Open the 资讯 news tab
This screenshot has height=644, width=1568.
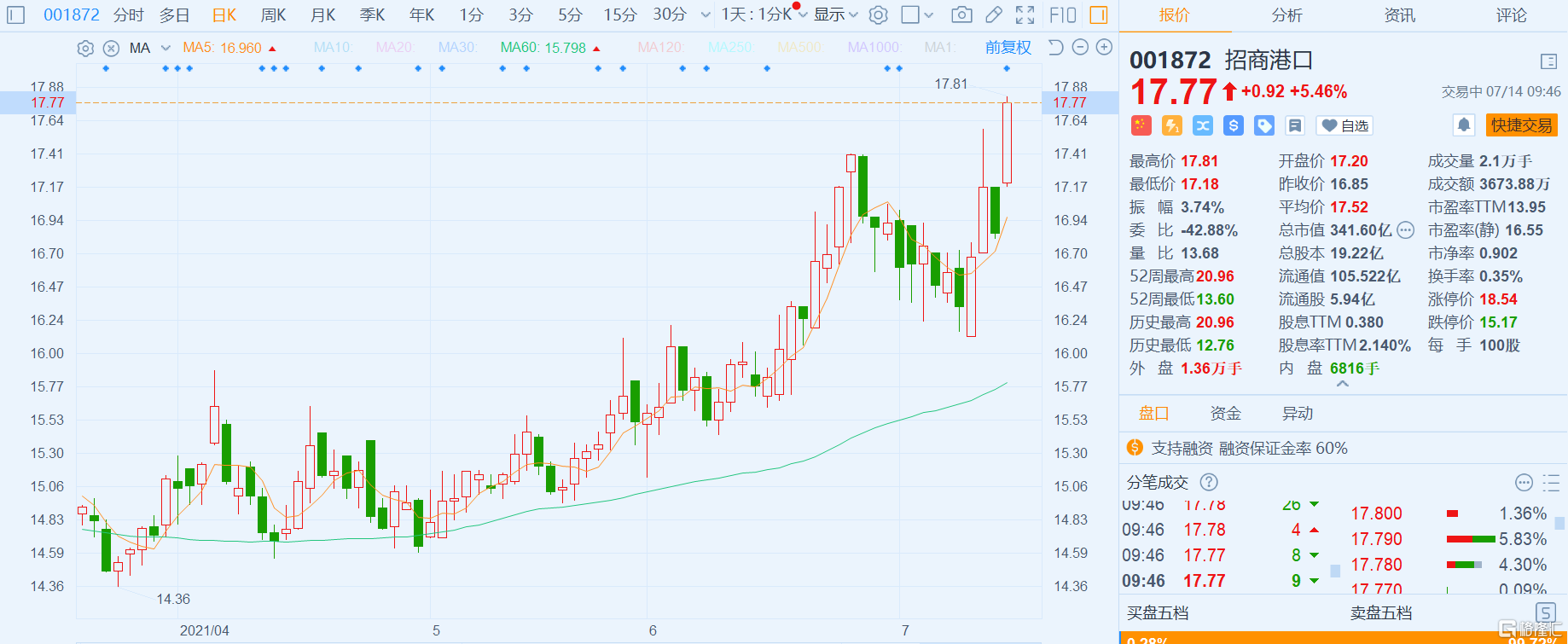pyautogui.click(x=1399, y=15)
